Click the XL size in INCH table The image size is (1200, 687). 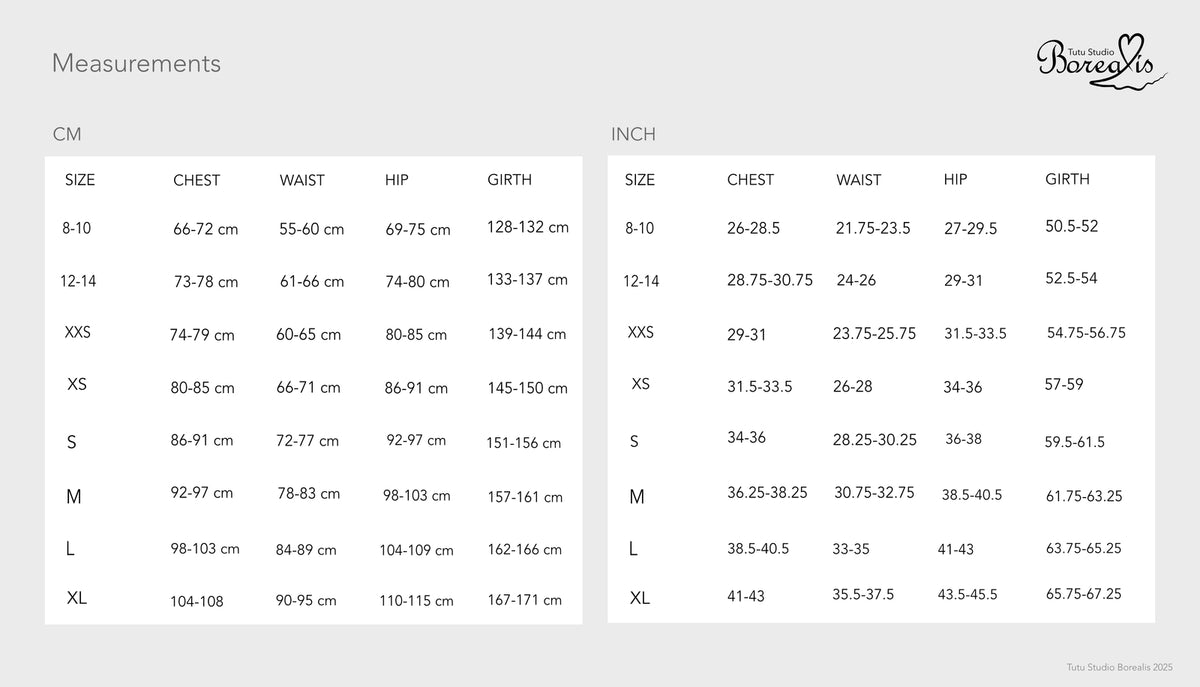(640, 598)
